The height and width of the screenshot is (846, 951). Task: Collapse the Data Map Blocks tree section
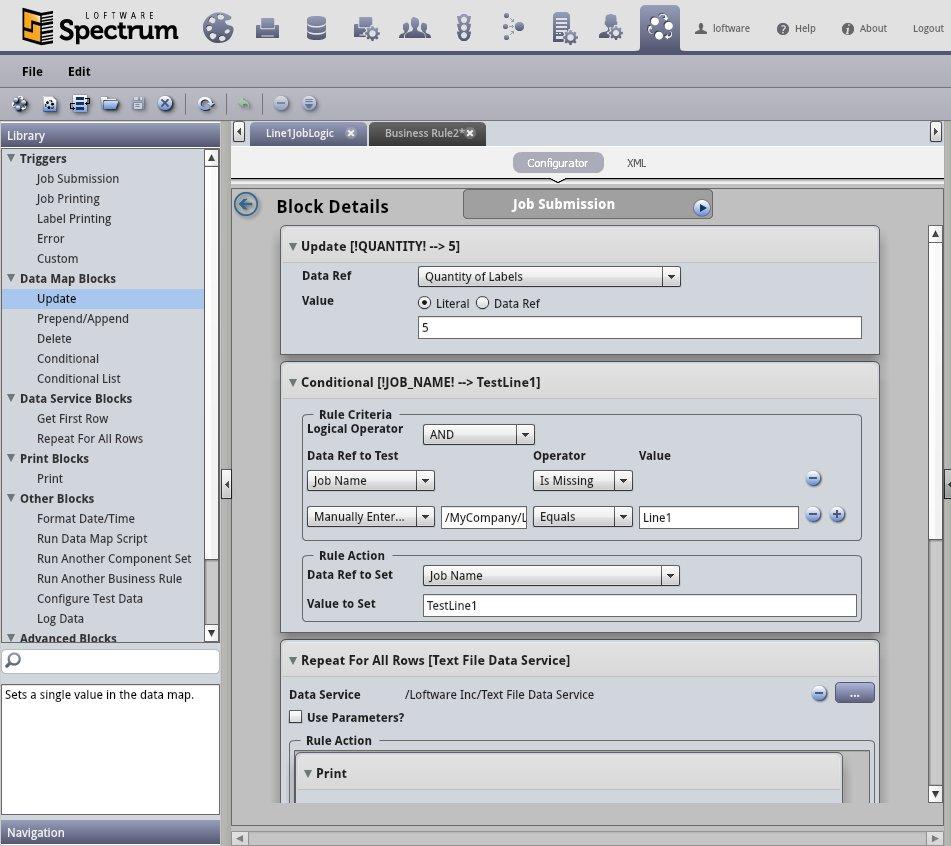coord(11,278)
